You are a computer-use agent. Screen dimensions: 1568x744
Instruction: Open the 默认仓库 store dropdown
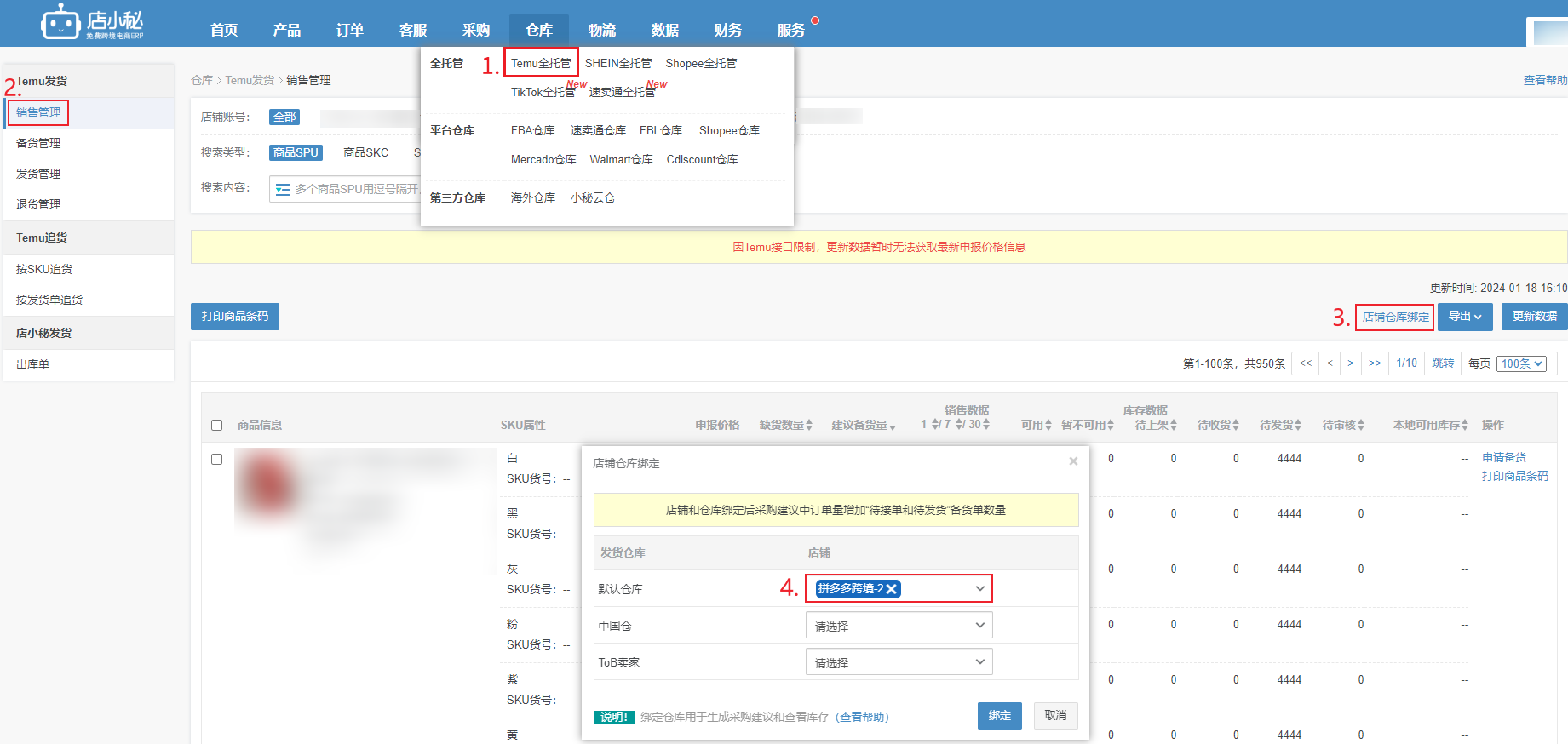pyautogui.click(x=899, y=588)
